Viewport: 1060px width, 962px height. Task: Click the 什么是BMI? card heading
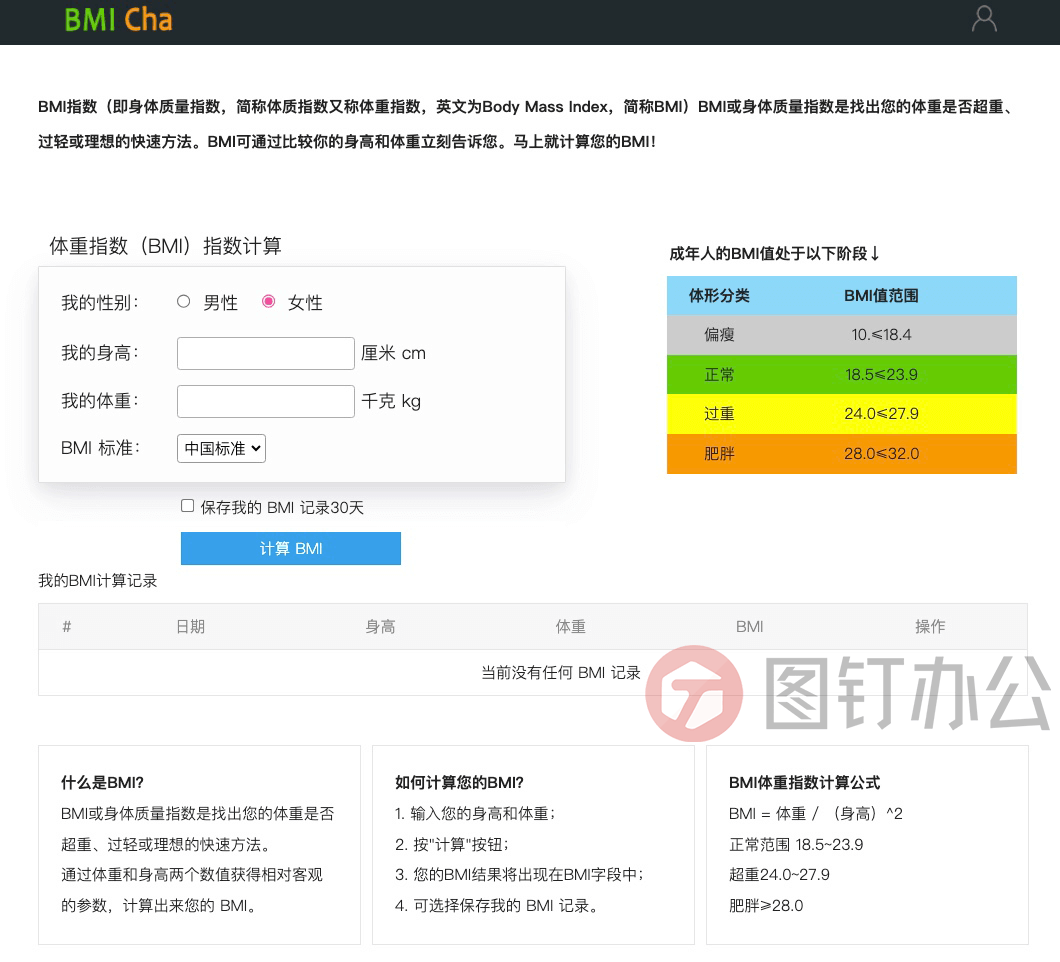pos(102,782)
